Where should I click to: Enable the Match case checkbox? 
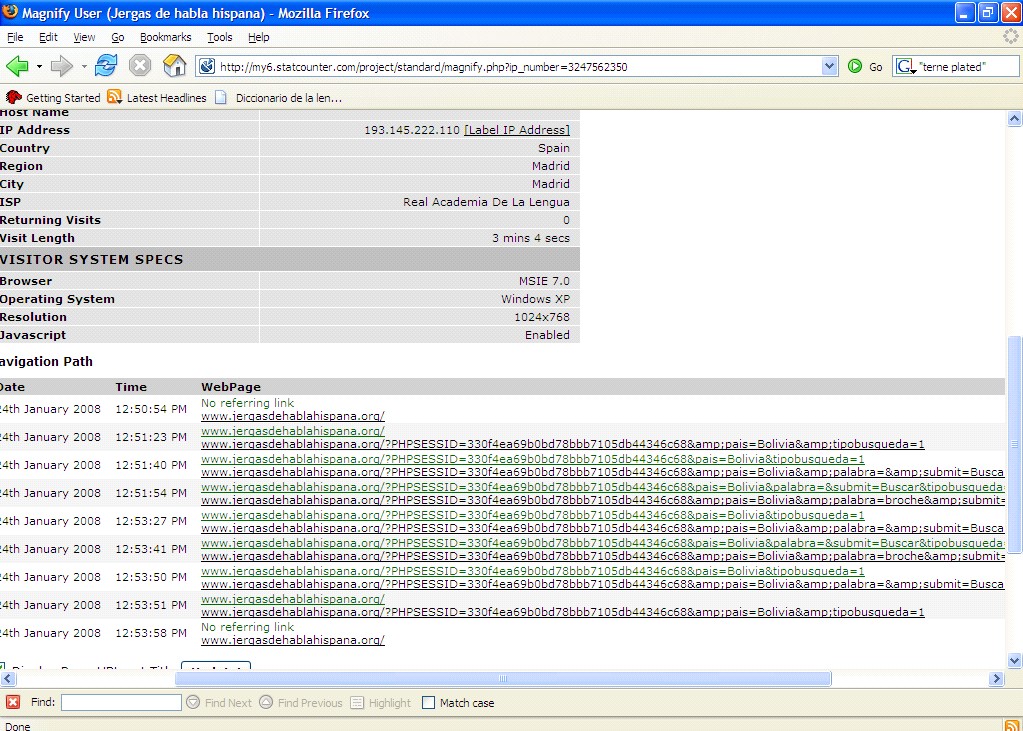pos(428,702)
